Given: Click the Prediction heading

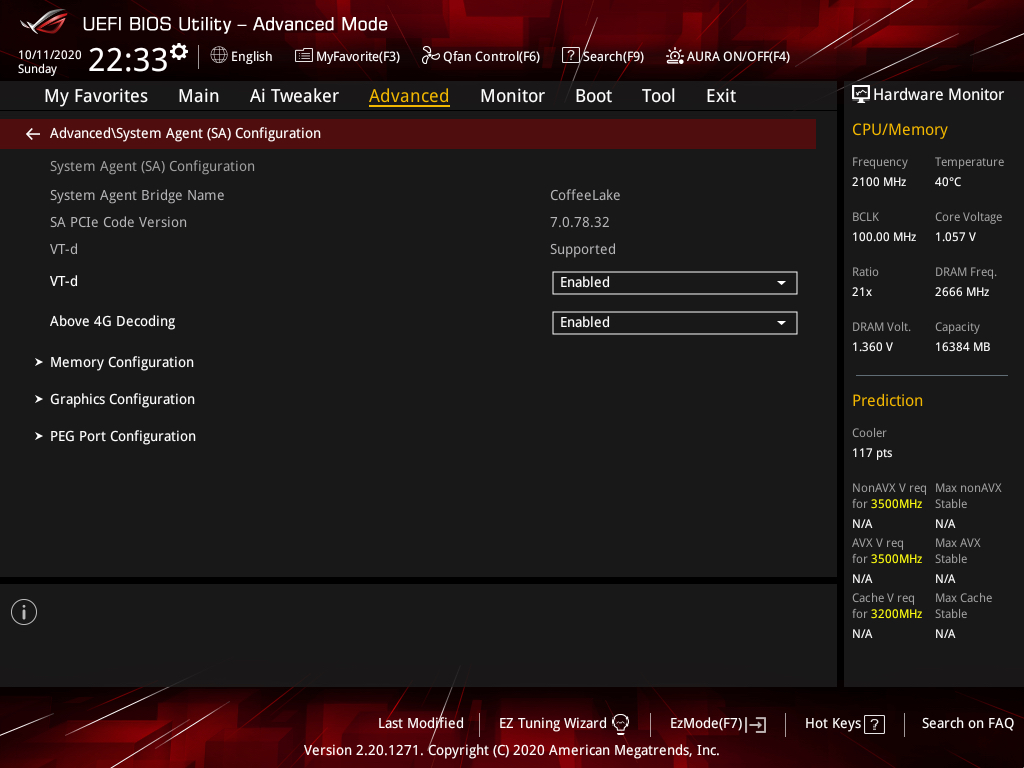Looking at the screenshot, I should pyautogui.click(x=887, y=400).
